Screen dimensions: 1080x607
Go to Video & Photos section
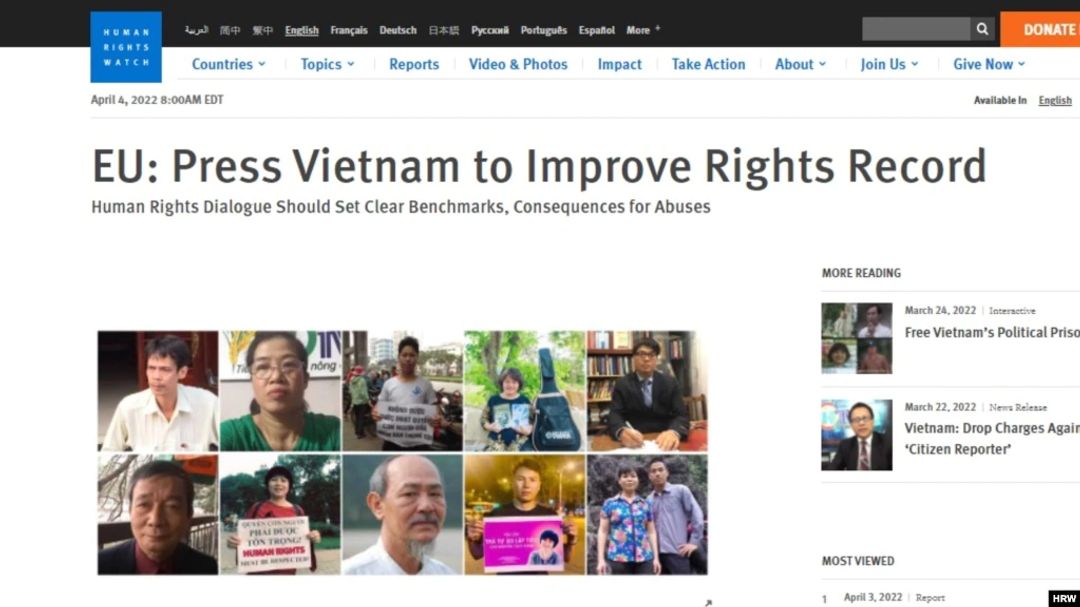pyautogui.click(x=518, y=64)
